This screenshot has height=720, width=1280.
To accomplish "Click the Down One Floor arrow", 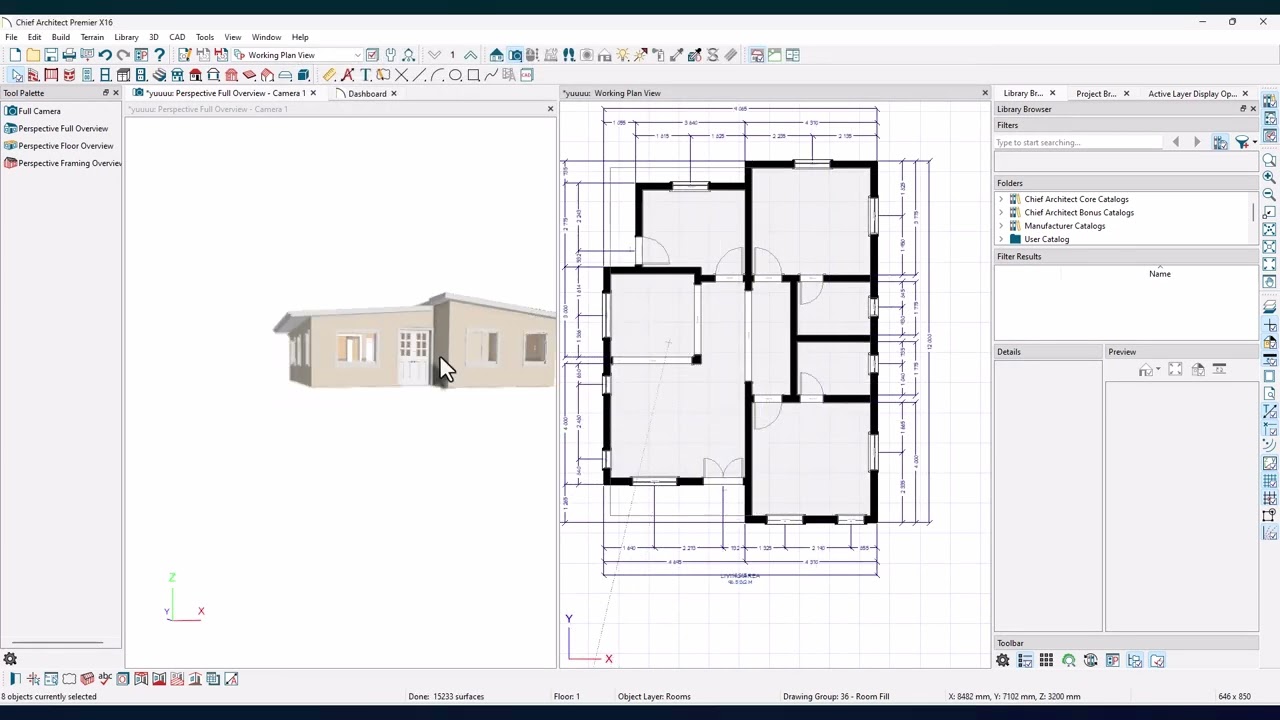I will click(x=434, y=55).
